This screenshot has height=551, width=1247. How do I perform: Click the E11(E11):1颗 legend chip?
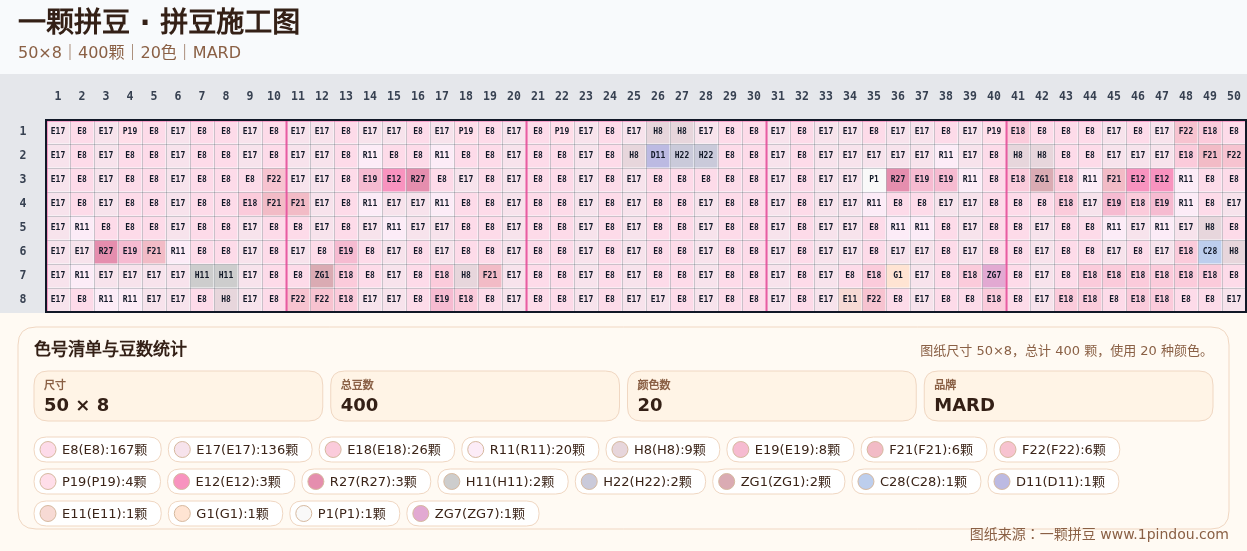(x=97, y=514)
